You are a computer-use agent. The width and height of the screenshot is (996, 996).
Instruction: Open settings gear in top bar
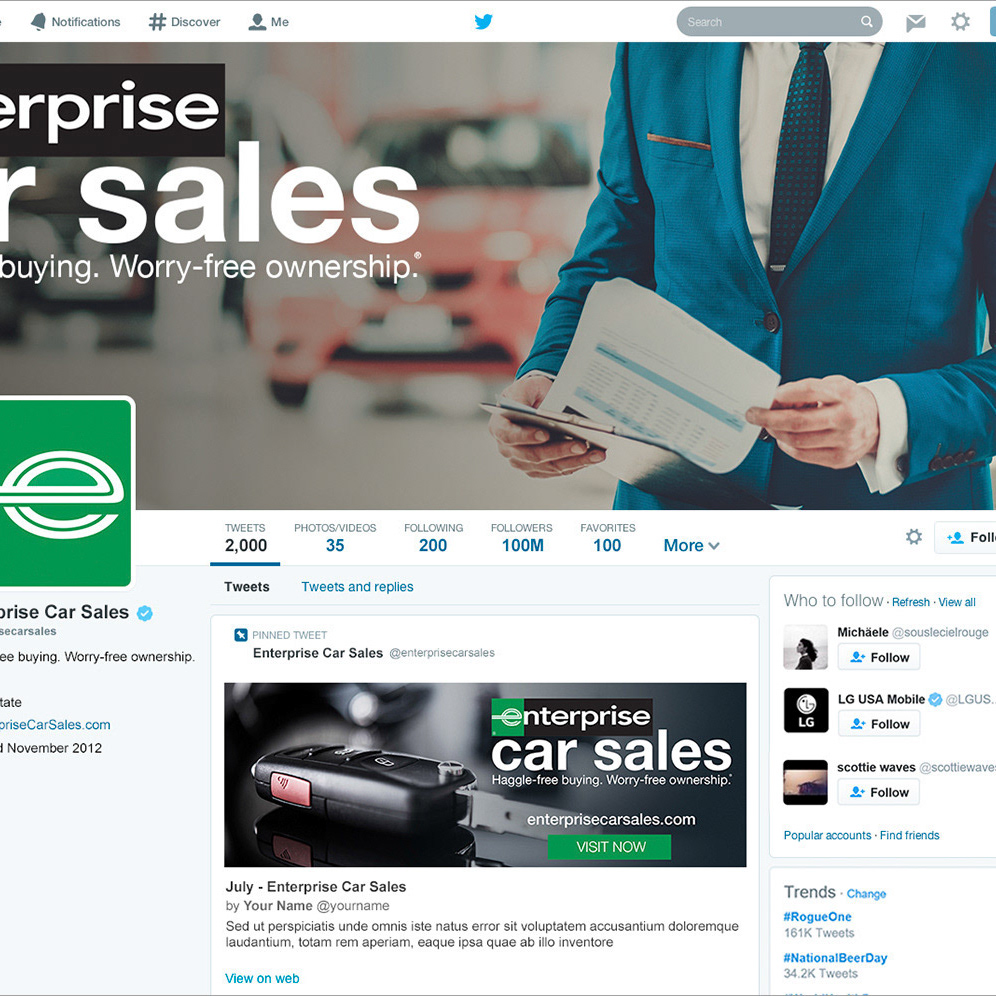(x=960, y=22)
